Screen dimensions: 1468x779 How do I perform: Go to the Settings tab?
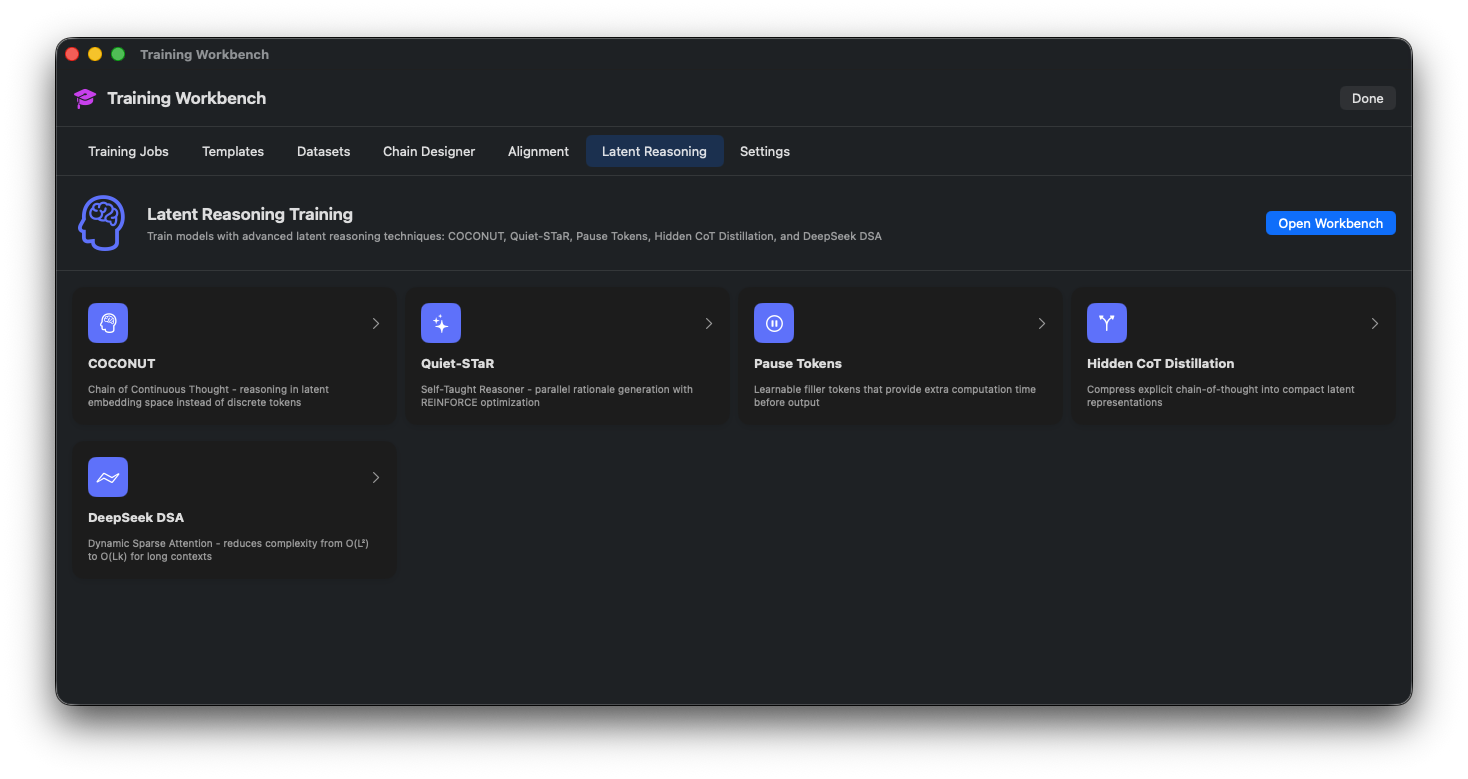pyautogui.click(x=764, y=151)
